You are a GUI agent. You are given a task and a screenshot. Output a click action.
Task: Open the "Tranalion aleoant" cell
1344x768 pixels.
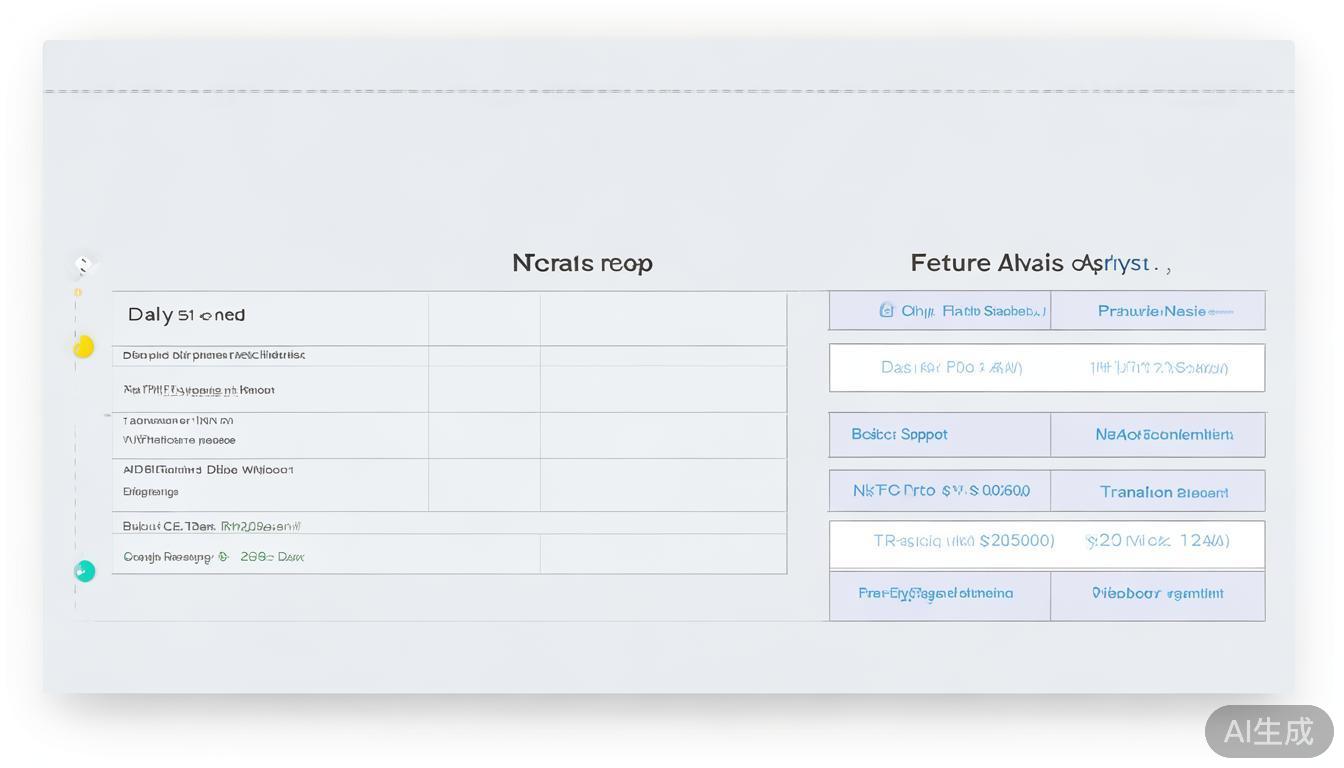[1158, 492]
